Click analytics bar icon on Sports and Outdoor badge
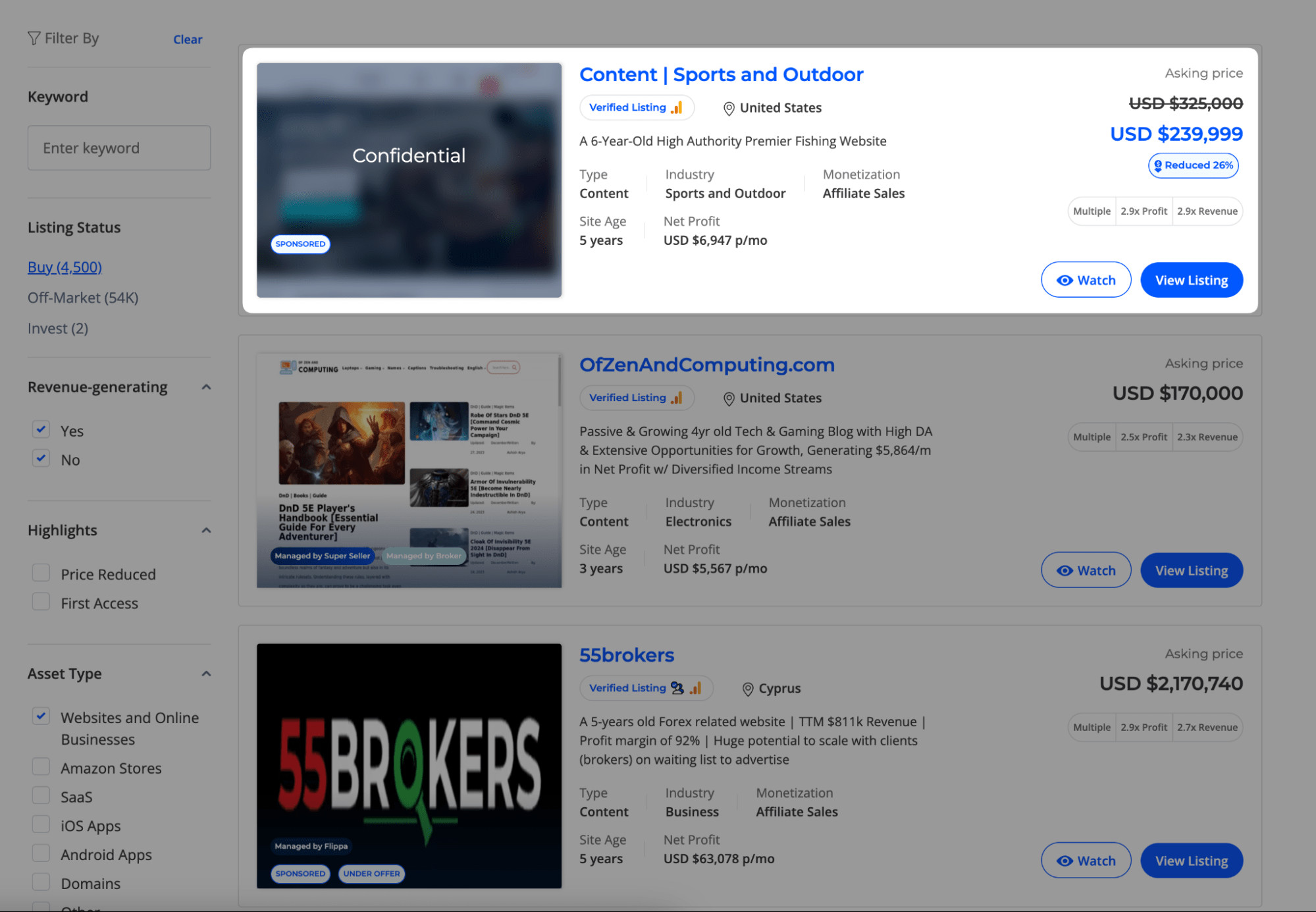Viewport: 1316px width, 912px height. coord(677,107)
